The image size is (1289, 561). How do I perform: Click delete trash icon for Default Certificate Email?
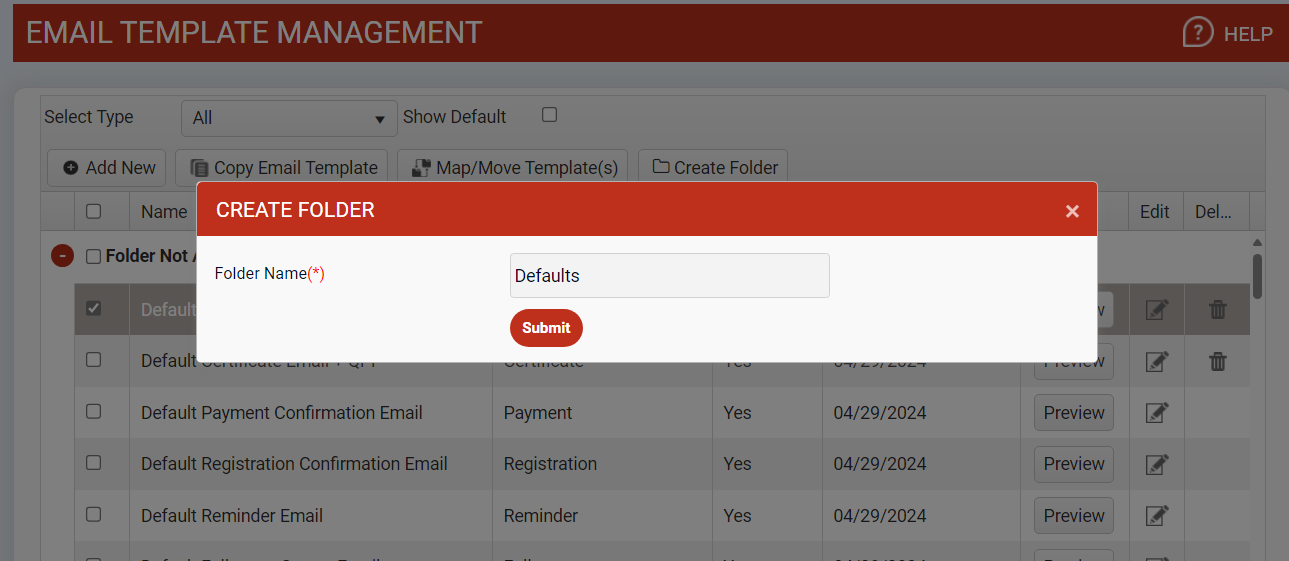point(1217,362)
